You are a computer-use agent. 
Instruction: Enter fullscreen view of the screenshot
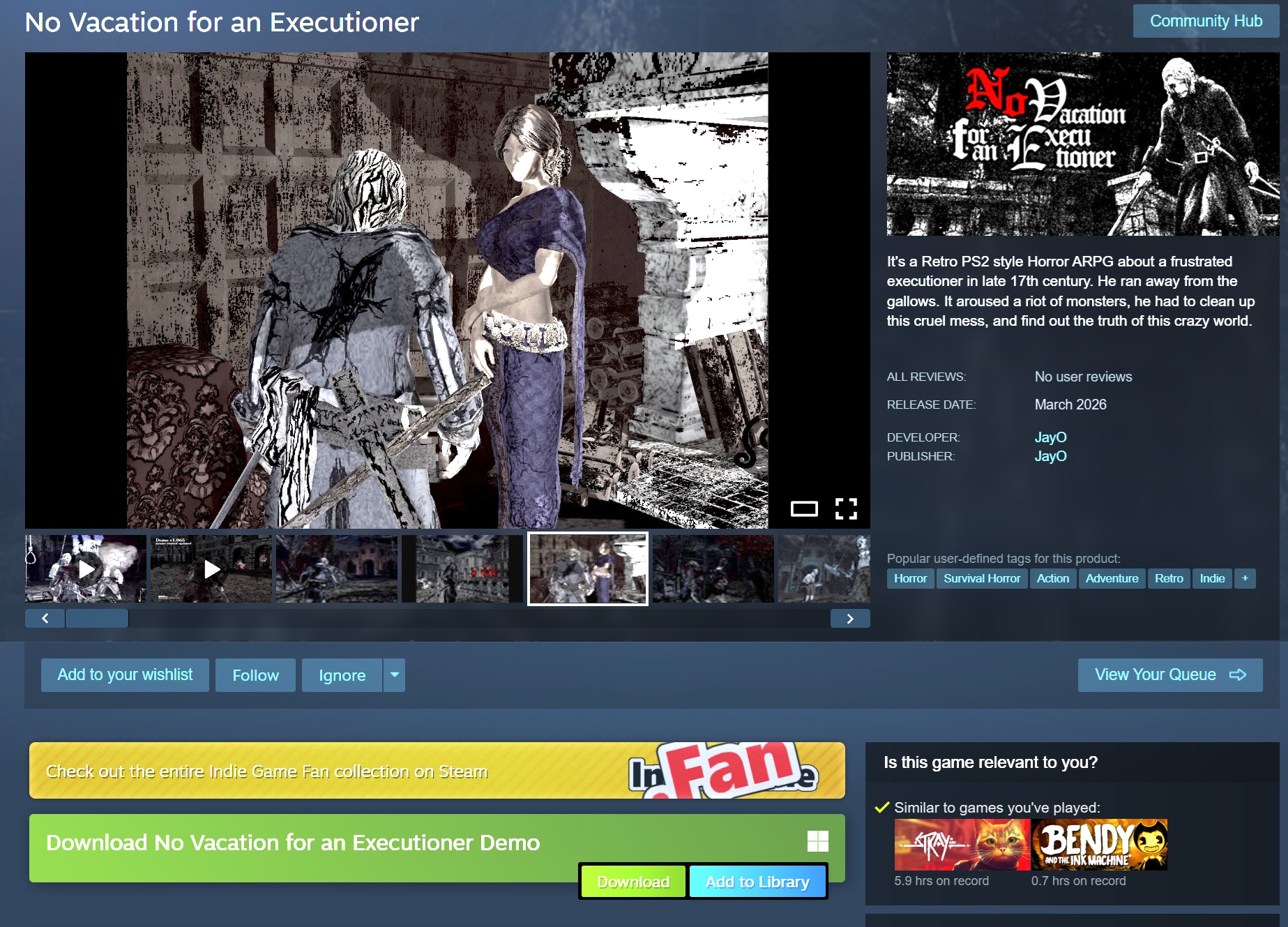[x=846, y=508]
